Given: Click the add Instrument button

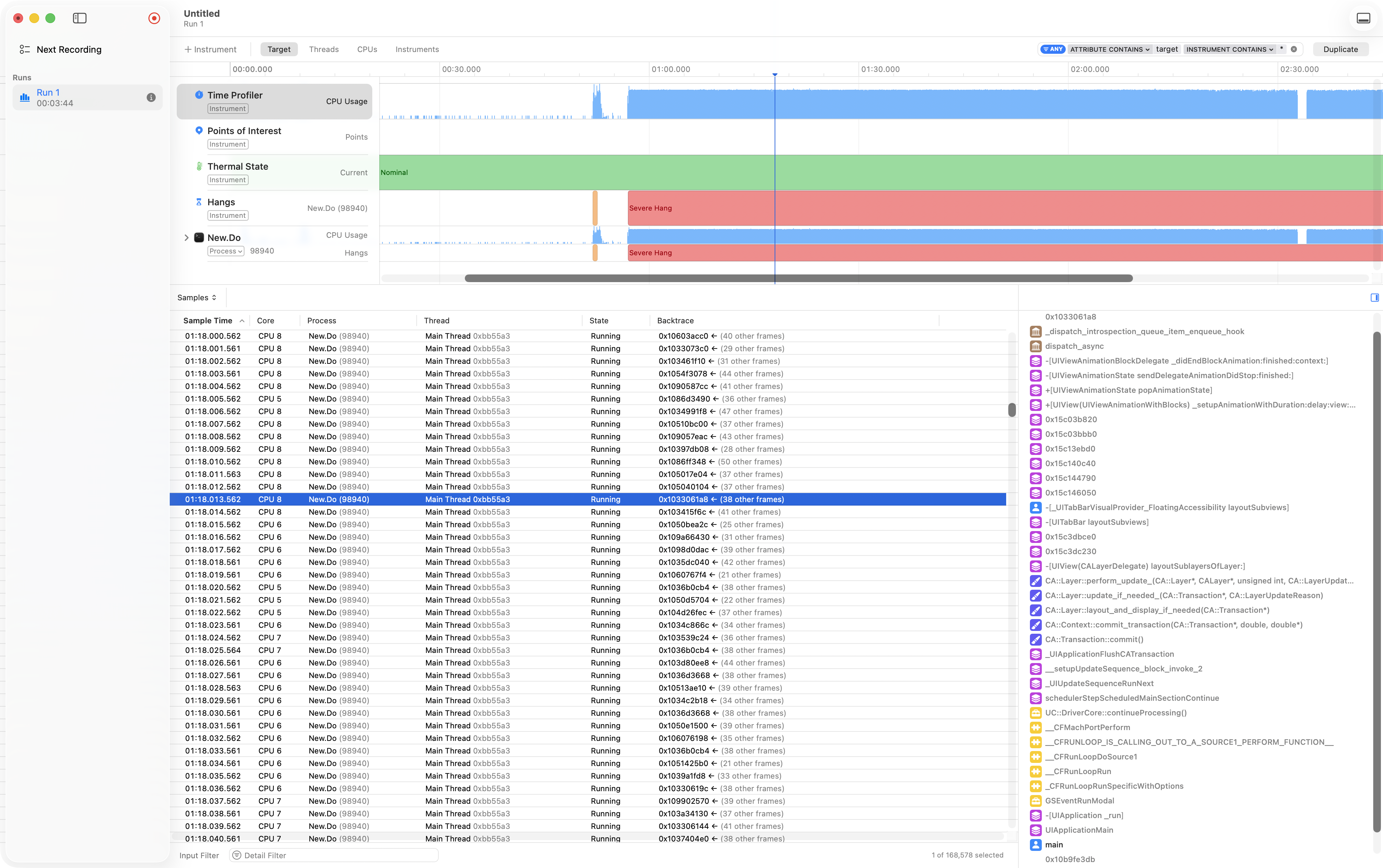Looking at the screenshot, I should (210, 49).
